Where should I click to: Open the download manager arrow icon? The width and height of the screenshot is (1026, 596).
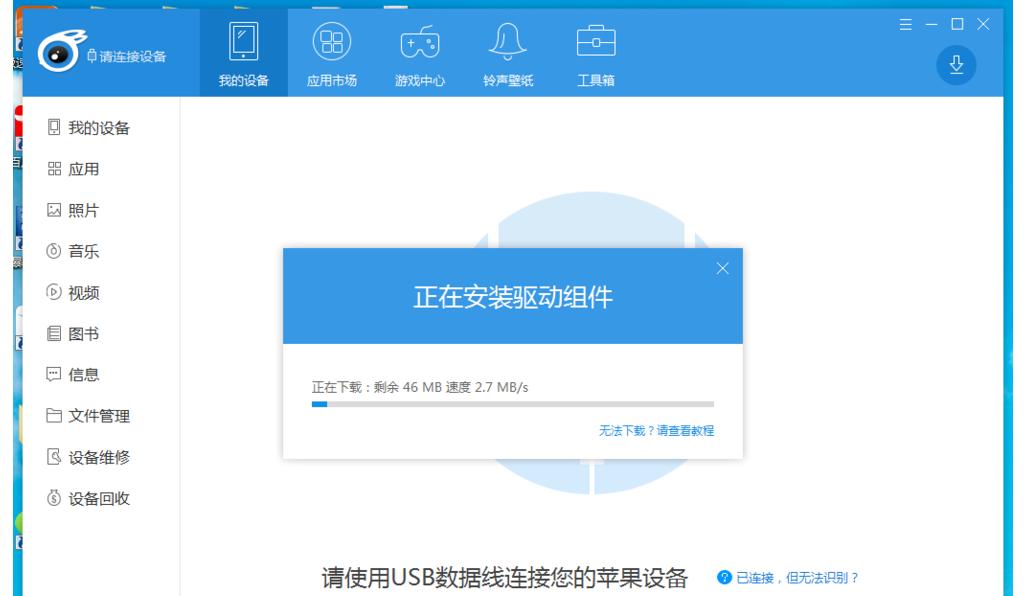(x=956, y=65)
